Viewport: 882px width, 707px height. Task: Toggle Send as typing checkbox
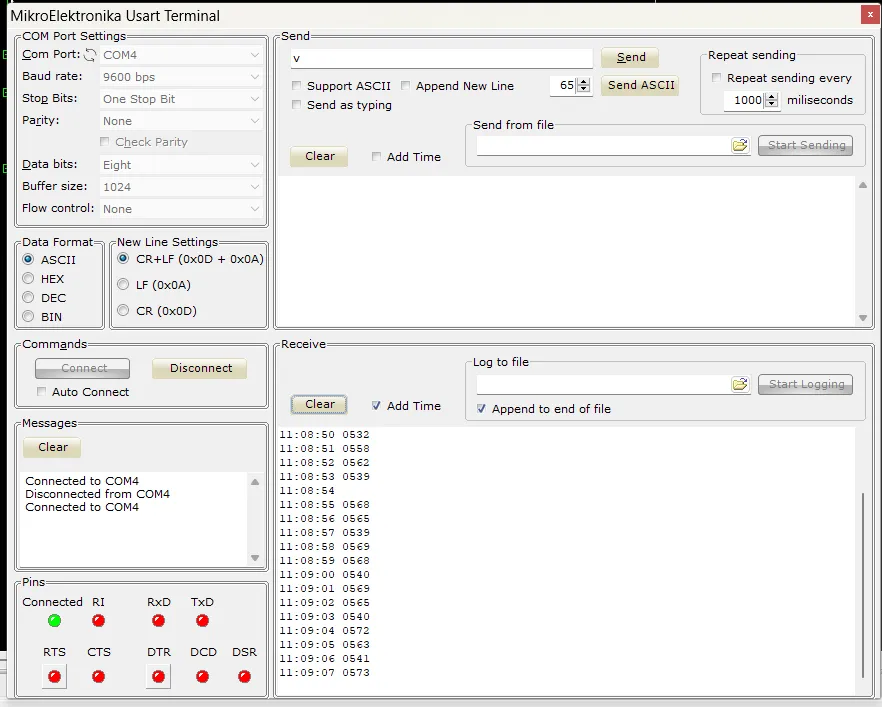click(296, 105)
